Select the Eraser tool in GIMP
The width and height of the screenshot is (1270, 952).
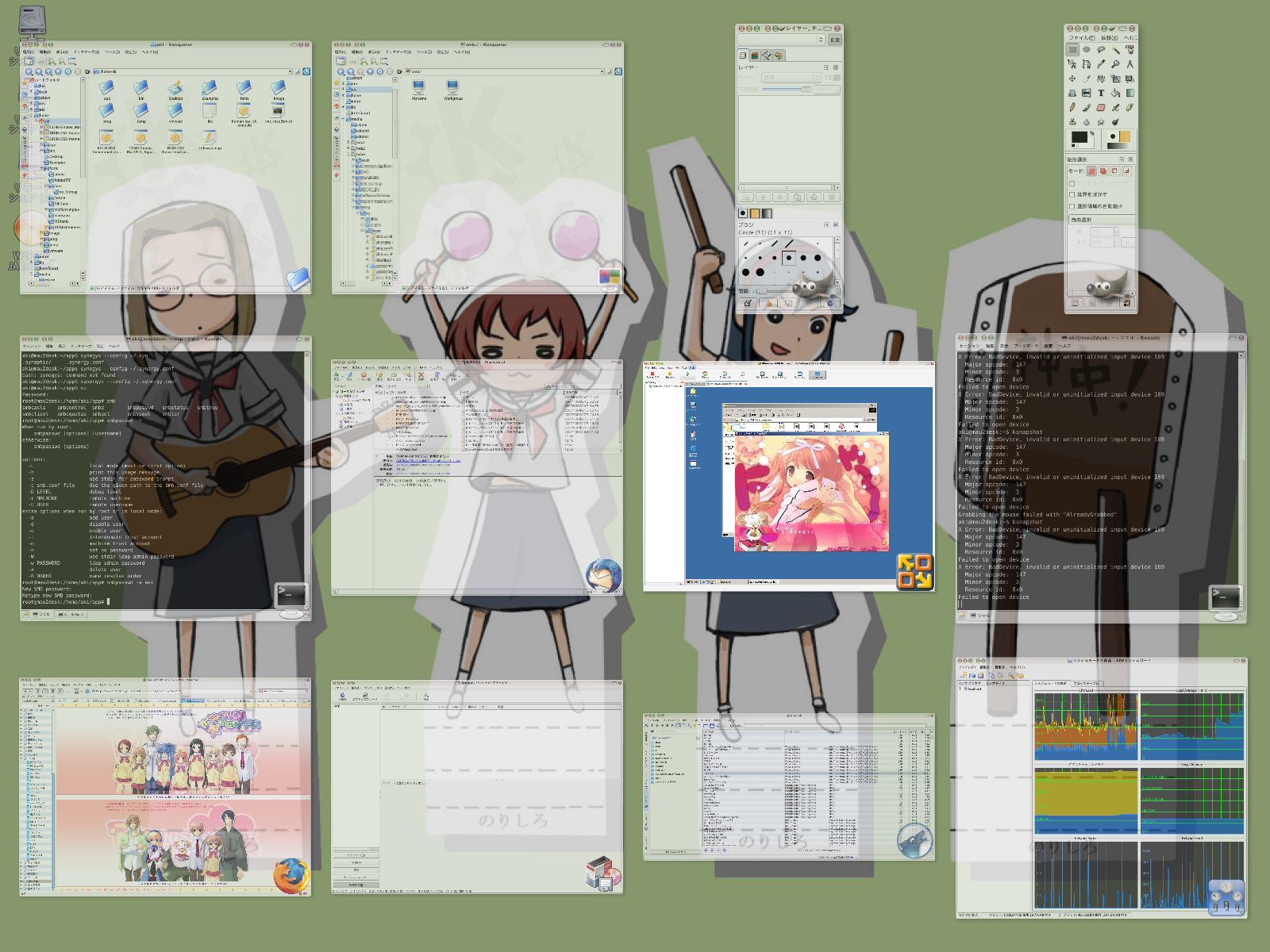(1101, 107)
